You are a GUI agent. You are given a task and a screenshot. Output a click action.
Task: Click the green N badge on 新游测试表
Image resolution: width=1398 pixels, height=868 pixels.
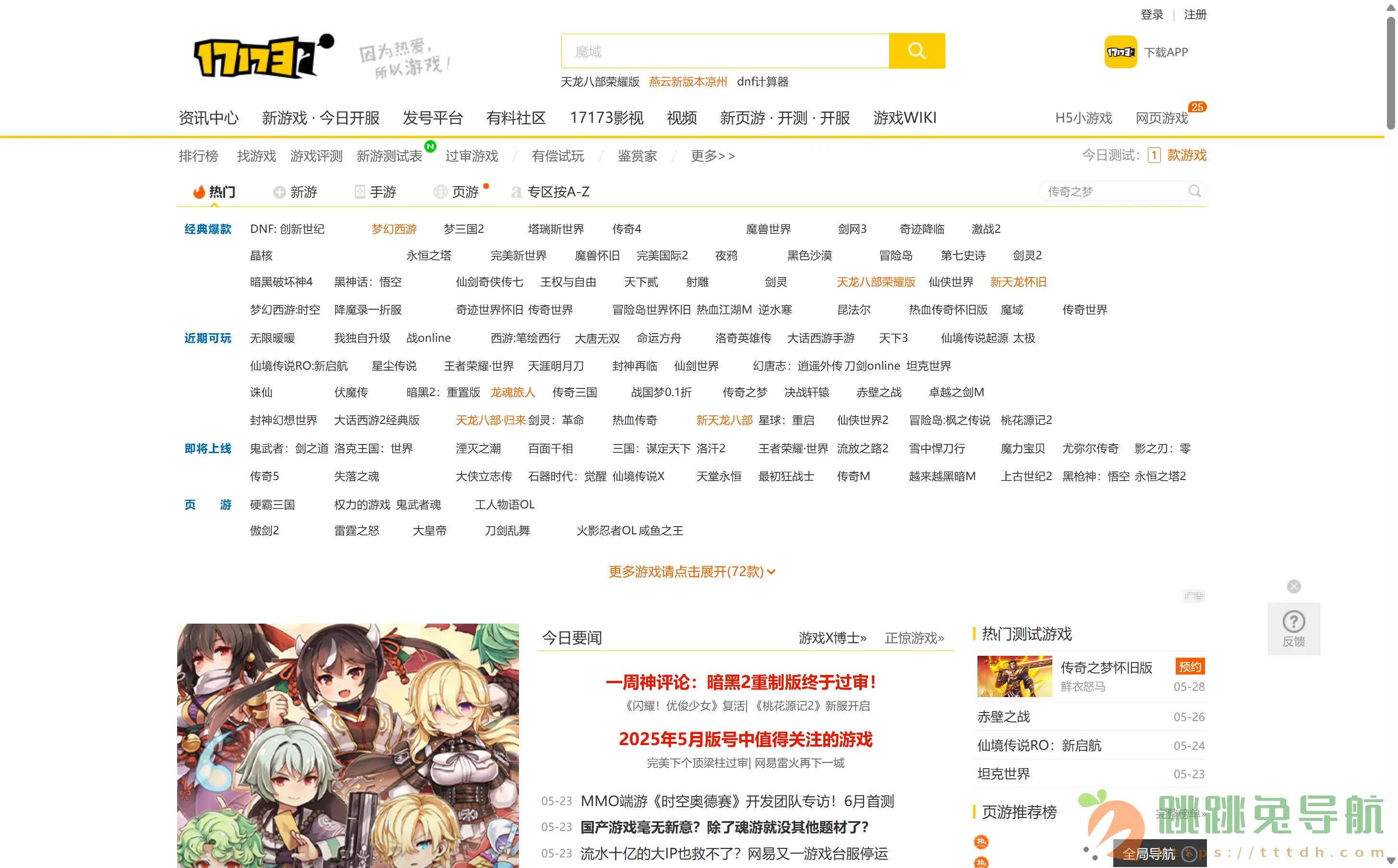pos(431,146)
